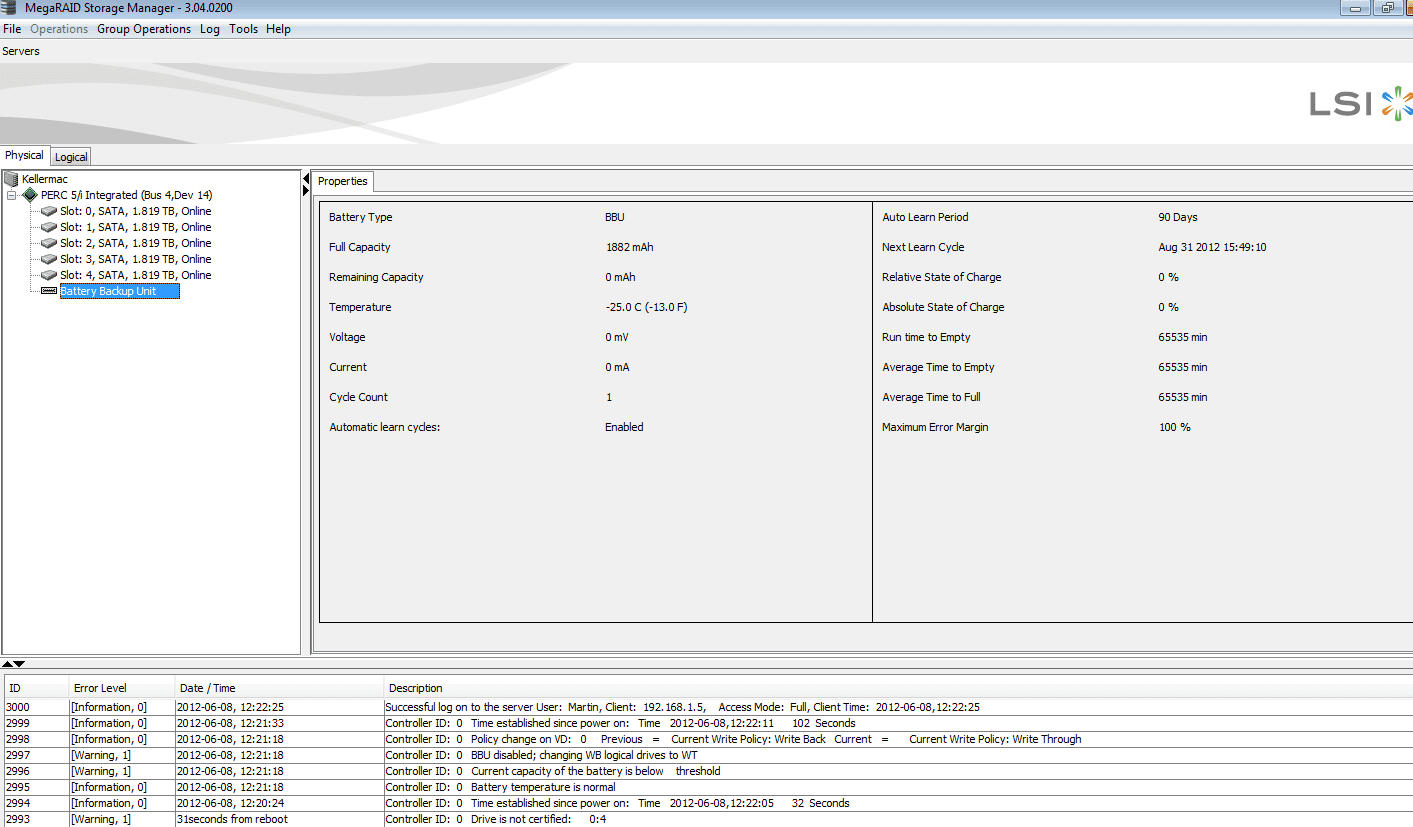Screen dimensions: 1413x827
Task: Restore the MegaRAID Storage Manager window
Action: (x=1388, y=8)
